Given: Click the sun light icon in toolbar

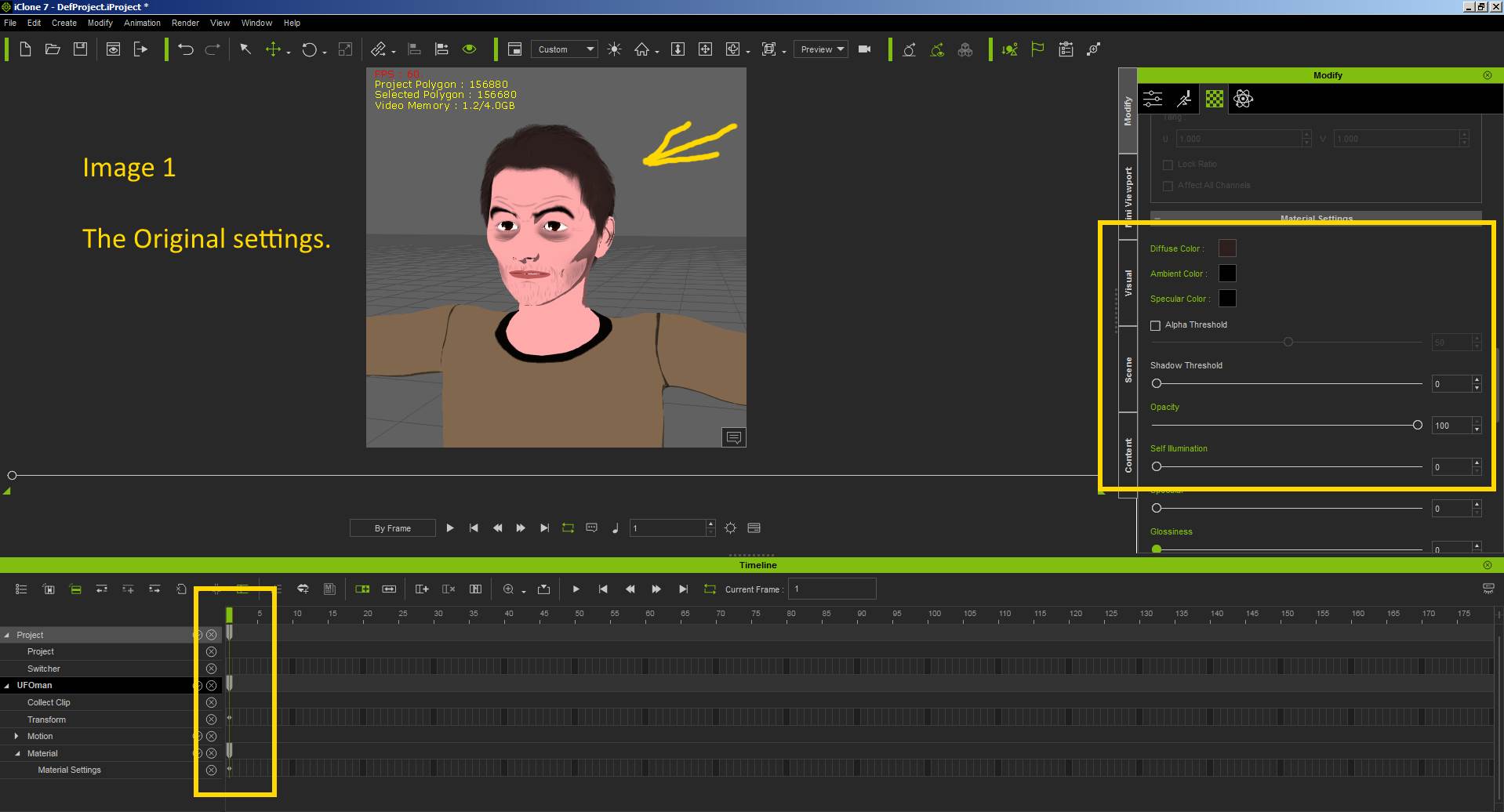Looking at the screenshot, I should 614,49.
